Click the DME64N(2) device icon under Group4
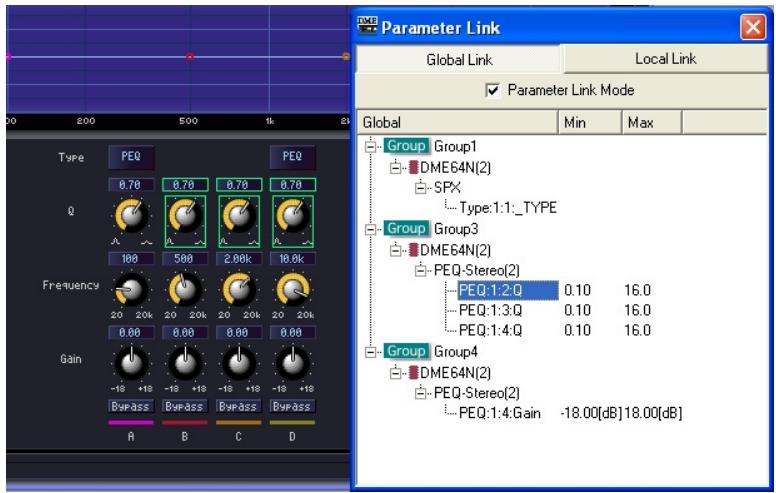Image resolution: width=776 pixels, height=493 pixels. tap(413, 372)
